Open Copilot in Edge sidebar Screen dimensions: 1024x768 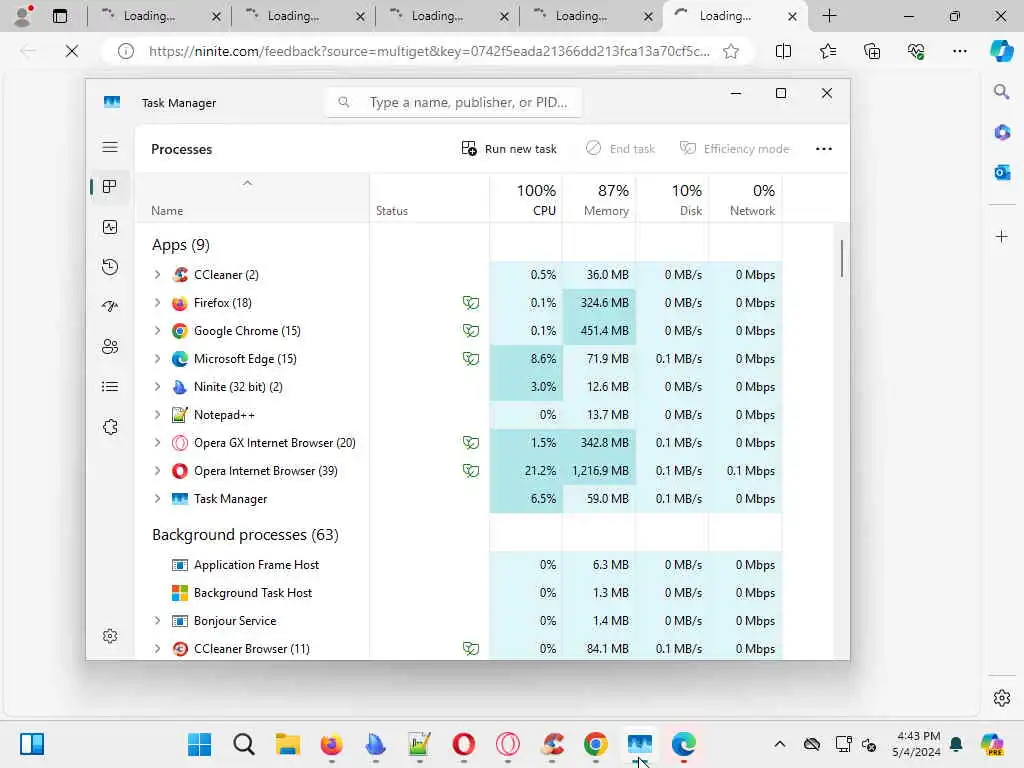point(1001,51)
